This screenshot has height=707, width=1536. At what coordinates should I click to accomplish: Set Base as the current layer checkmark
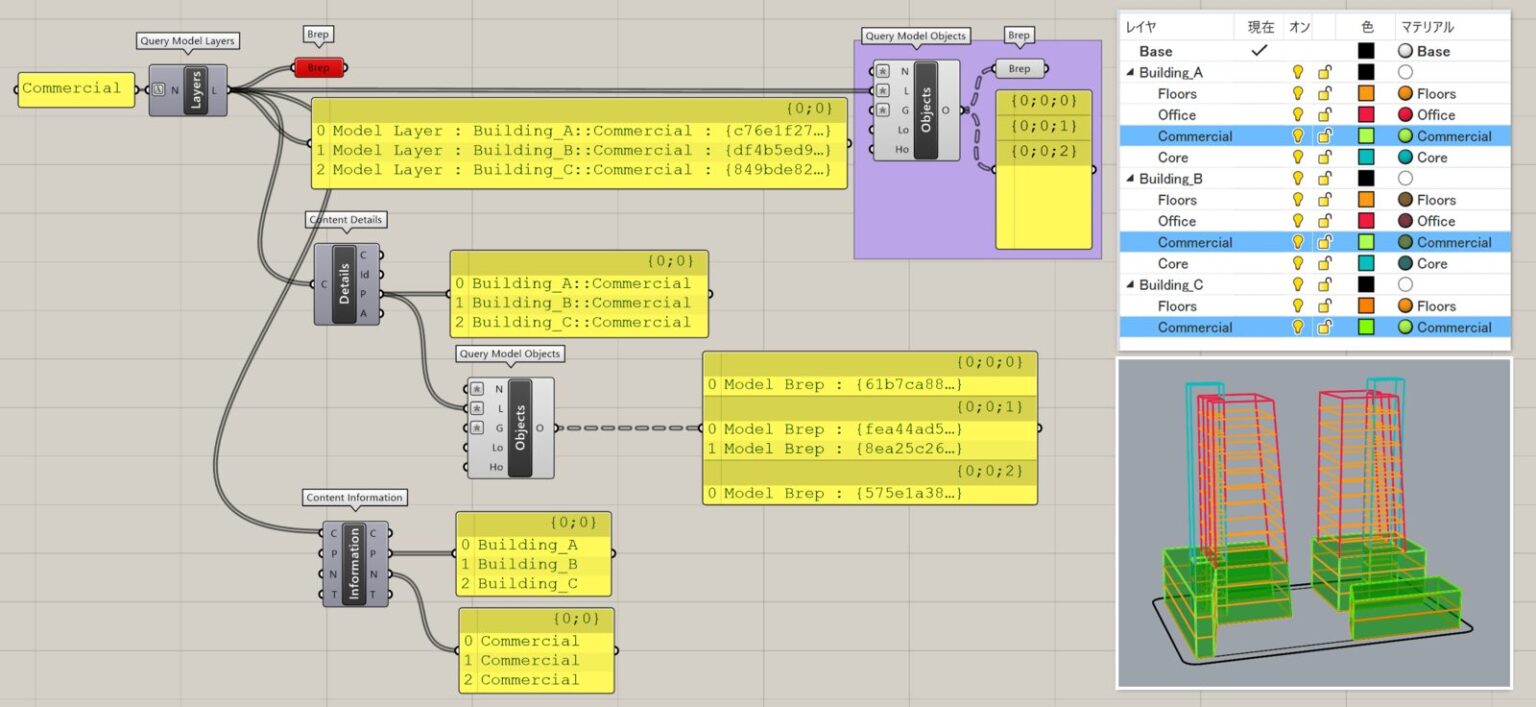1261,50
